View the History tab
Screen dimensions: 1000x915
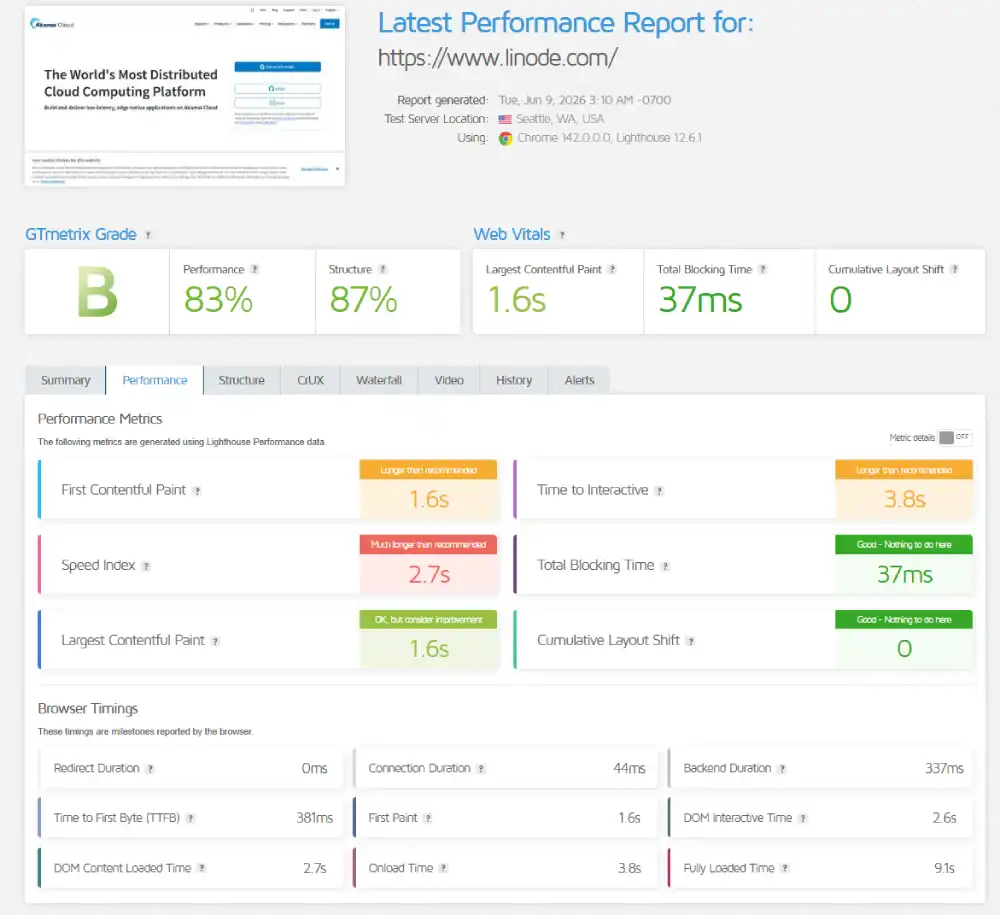(514, 381)
